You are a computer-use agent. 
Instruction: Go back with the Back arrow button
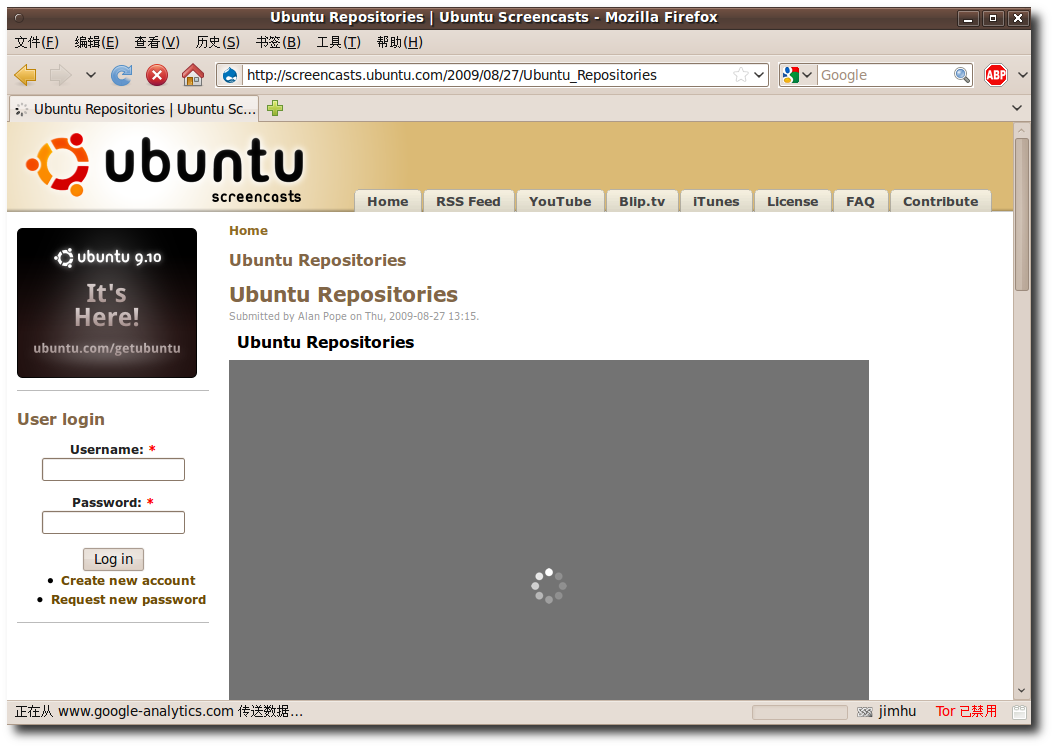click(x=26, y=75)
